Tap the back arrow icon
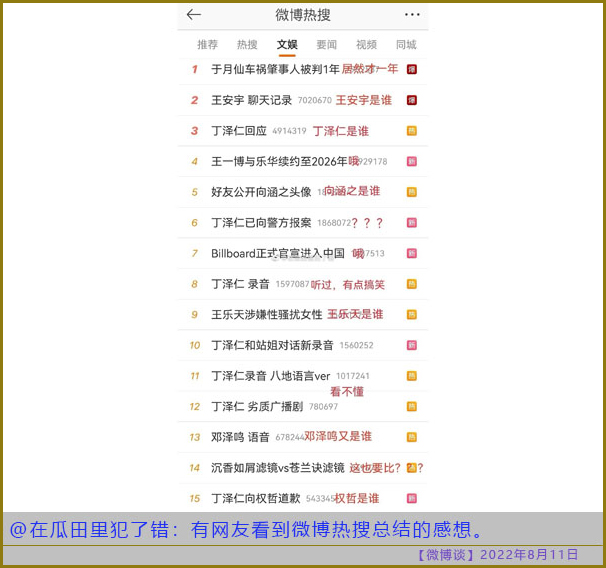This screenshot has width=606, height=568. (x=194, y=15)
